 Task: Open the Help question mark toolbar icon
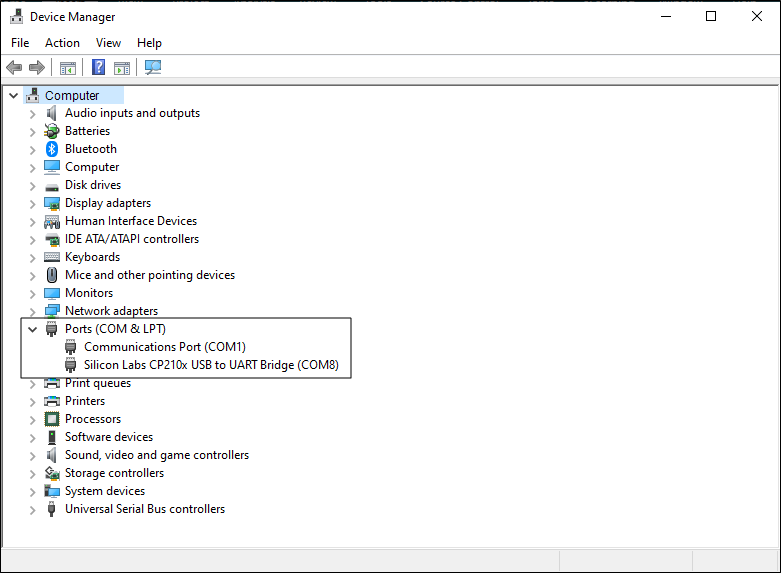tap(99, 67)
